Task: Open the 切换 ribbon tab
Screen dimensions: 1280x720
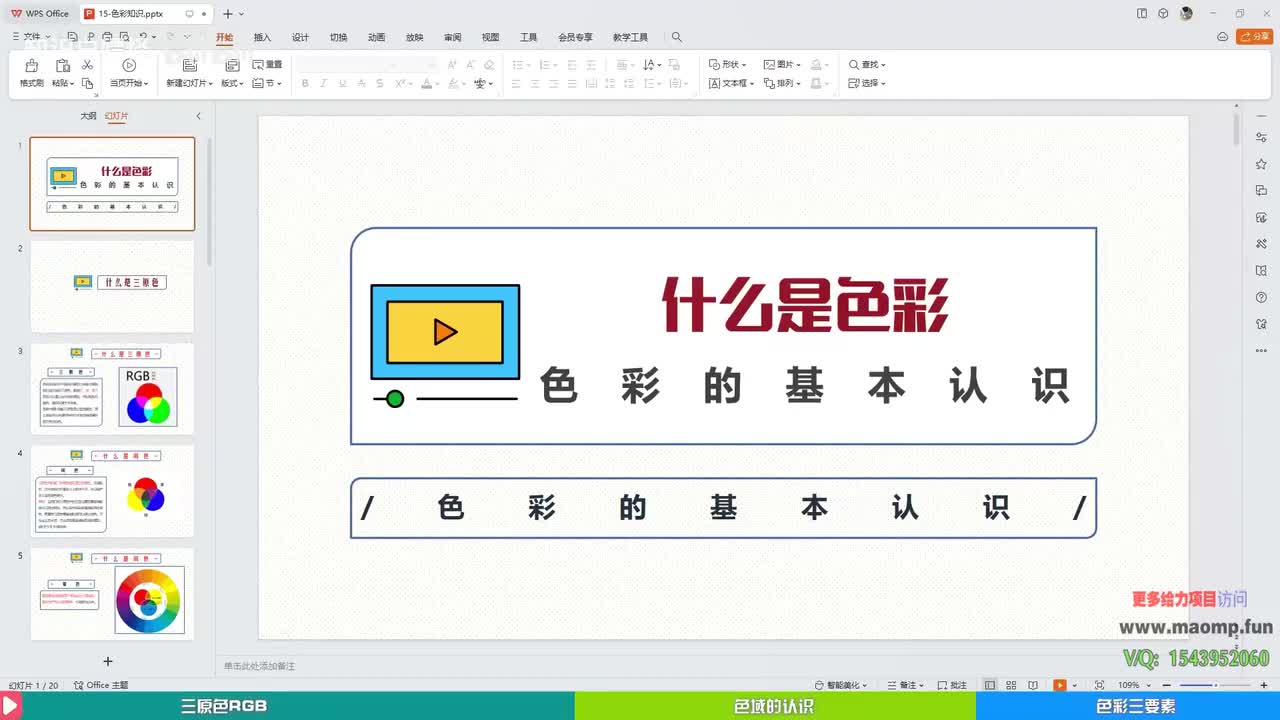Action: tap(339, 37)
